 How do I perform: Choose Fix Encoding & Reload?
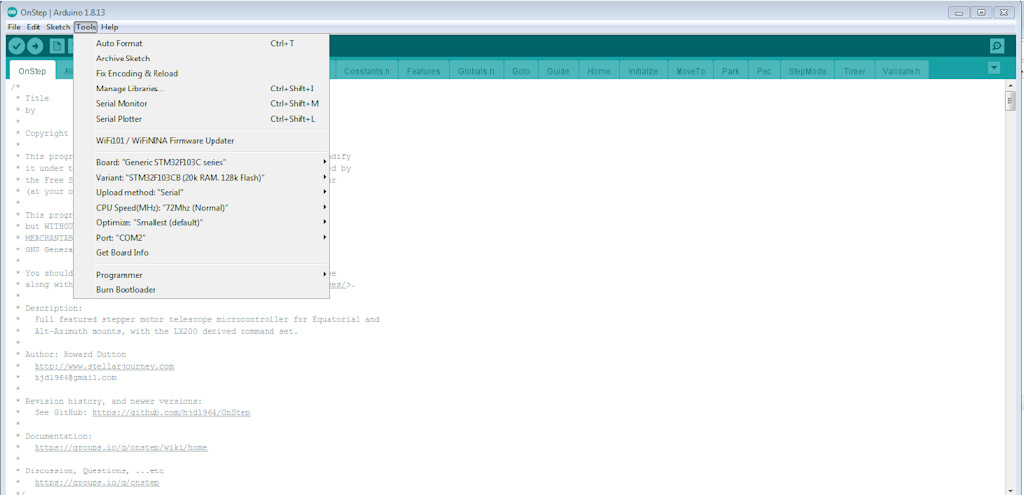(x=201, y=73)
